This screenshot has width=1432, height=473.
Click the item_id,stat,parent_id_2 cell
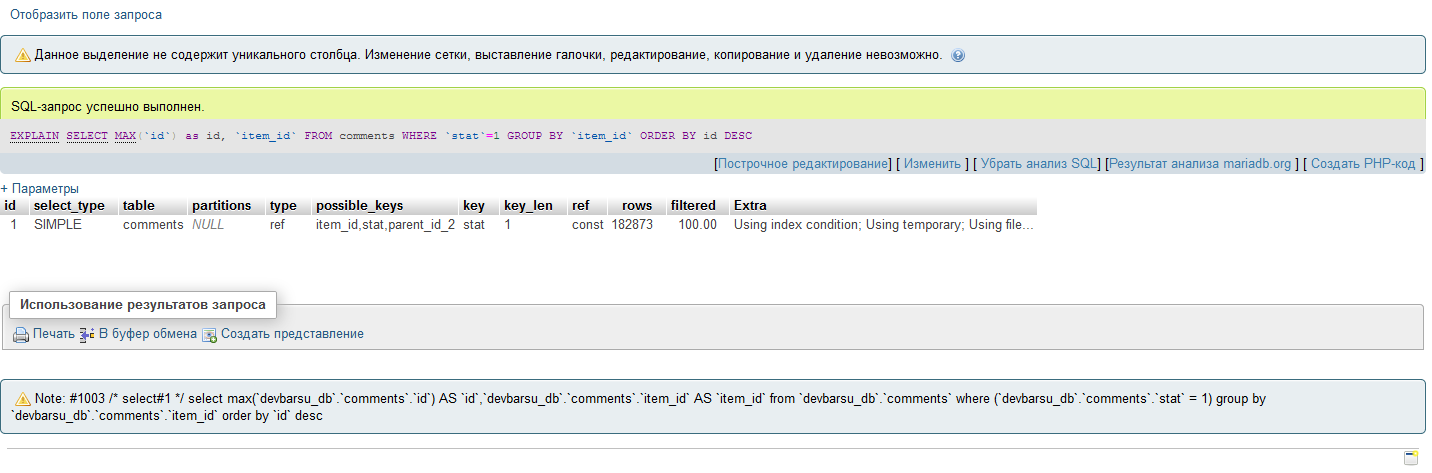pyautogui.click(x=385, y=225)
